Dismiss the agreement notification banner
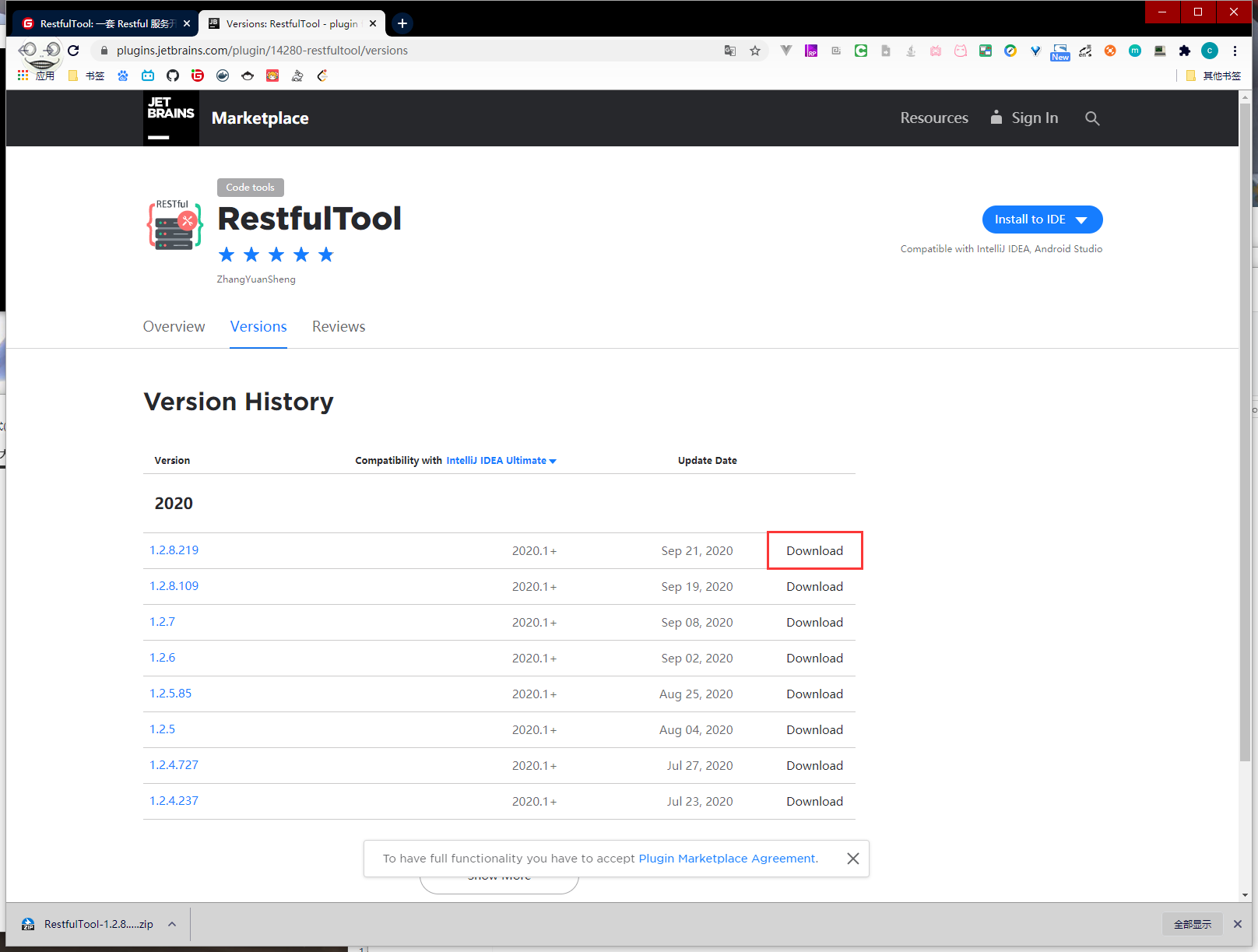This screenshot has height=952, width=1258. [x=852, y=859]
